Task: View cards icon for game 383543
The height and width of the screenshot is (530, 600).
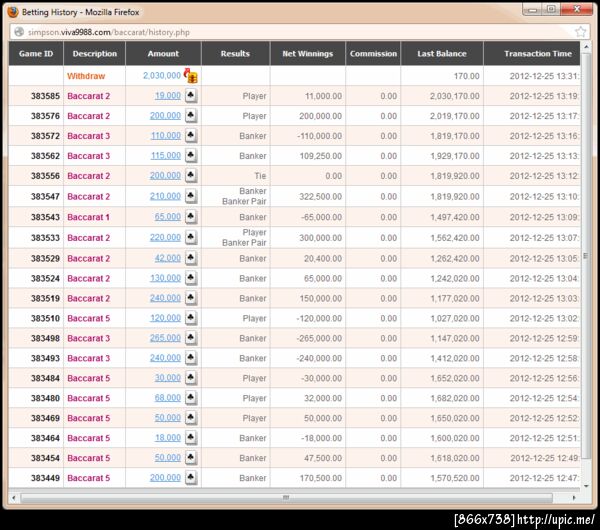Action: pos(191,217)
